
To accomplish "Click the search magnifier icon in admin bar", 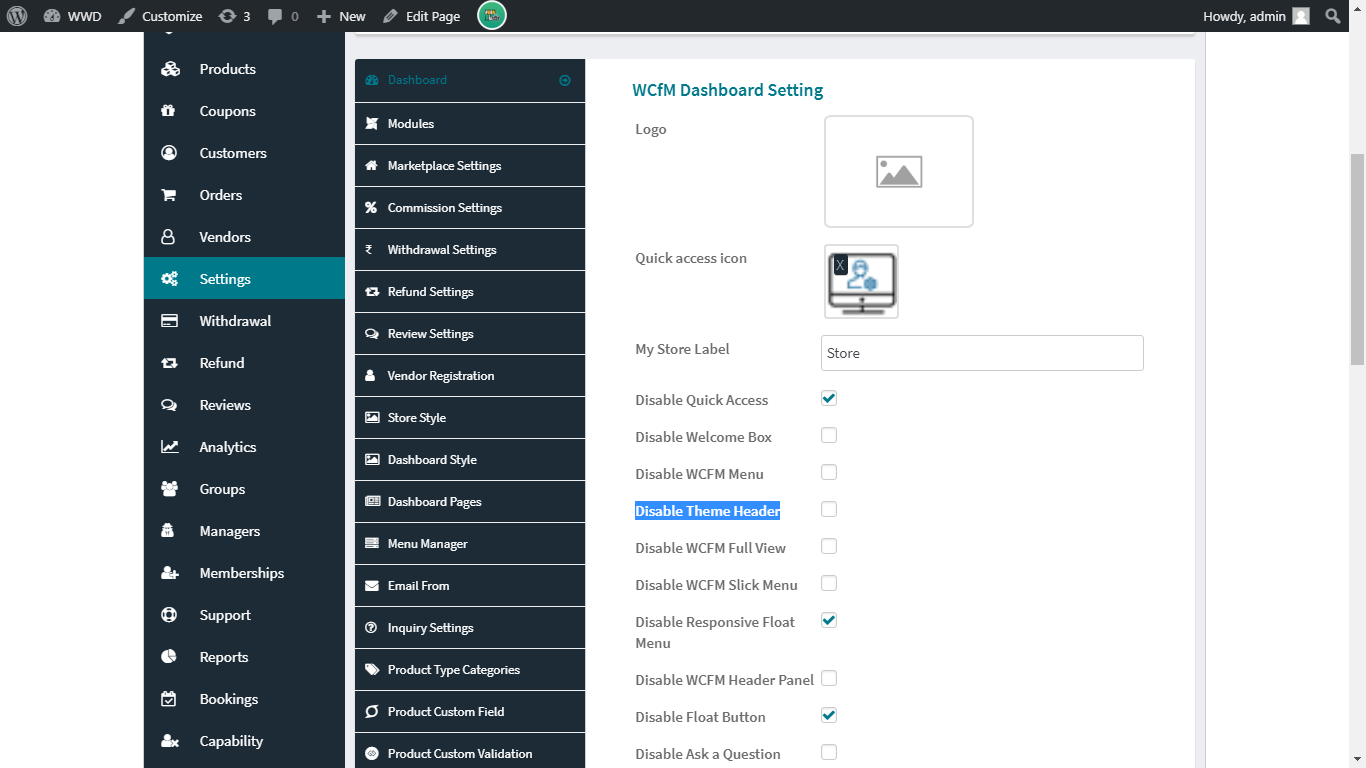I will pos(1332,16).
